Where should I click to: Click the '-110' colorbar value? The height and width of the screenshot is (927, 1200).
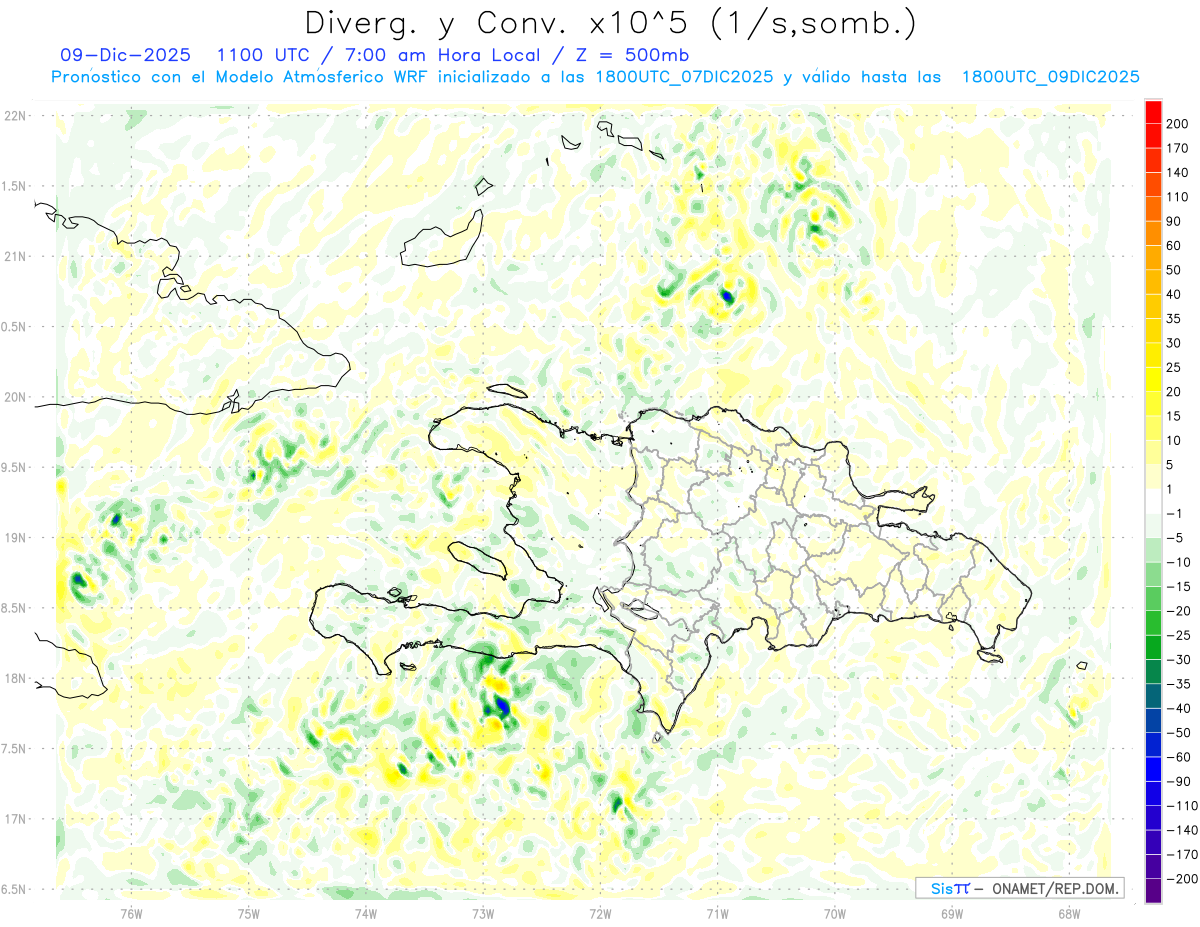[1181, 806]
